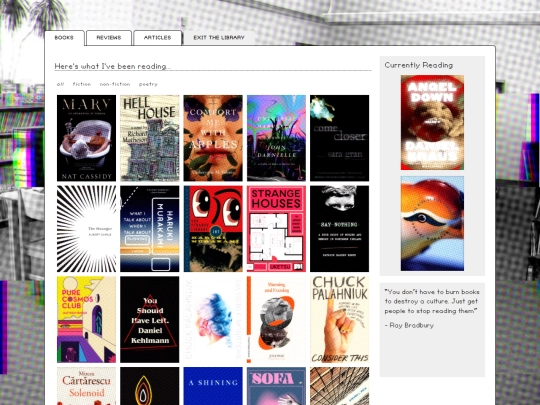Click Exit the Library tab

click(219, 38)
